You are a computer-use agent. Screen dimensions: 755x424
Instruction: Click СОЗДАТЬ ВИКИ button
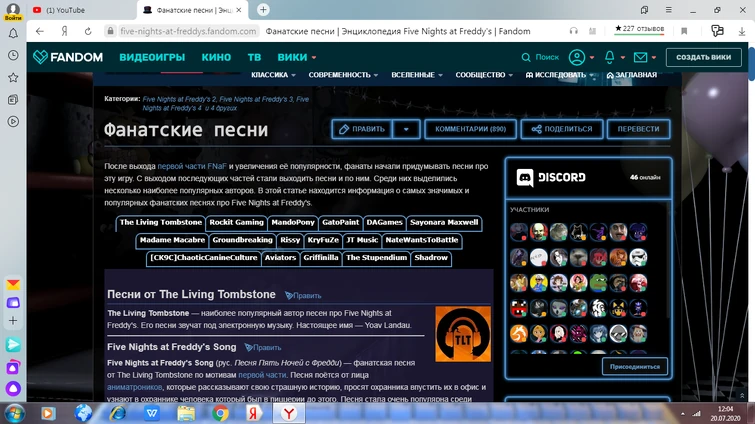click(x=703, y=57)
